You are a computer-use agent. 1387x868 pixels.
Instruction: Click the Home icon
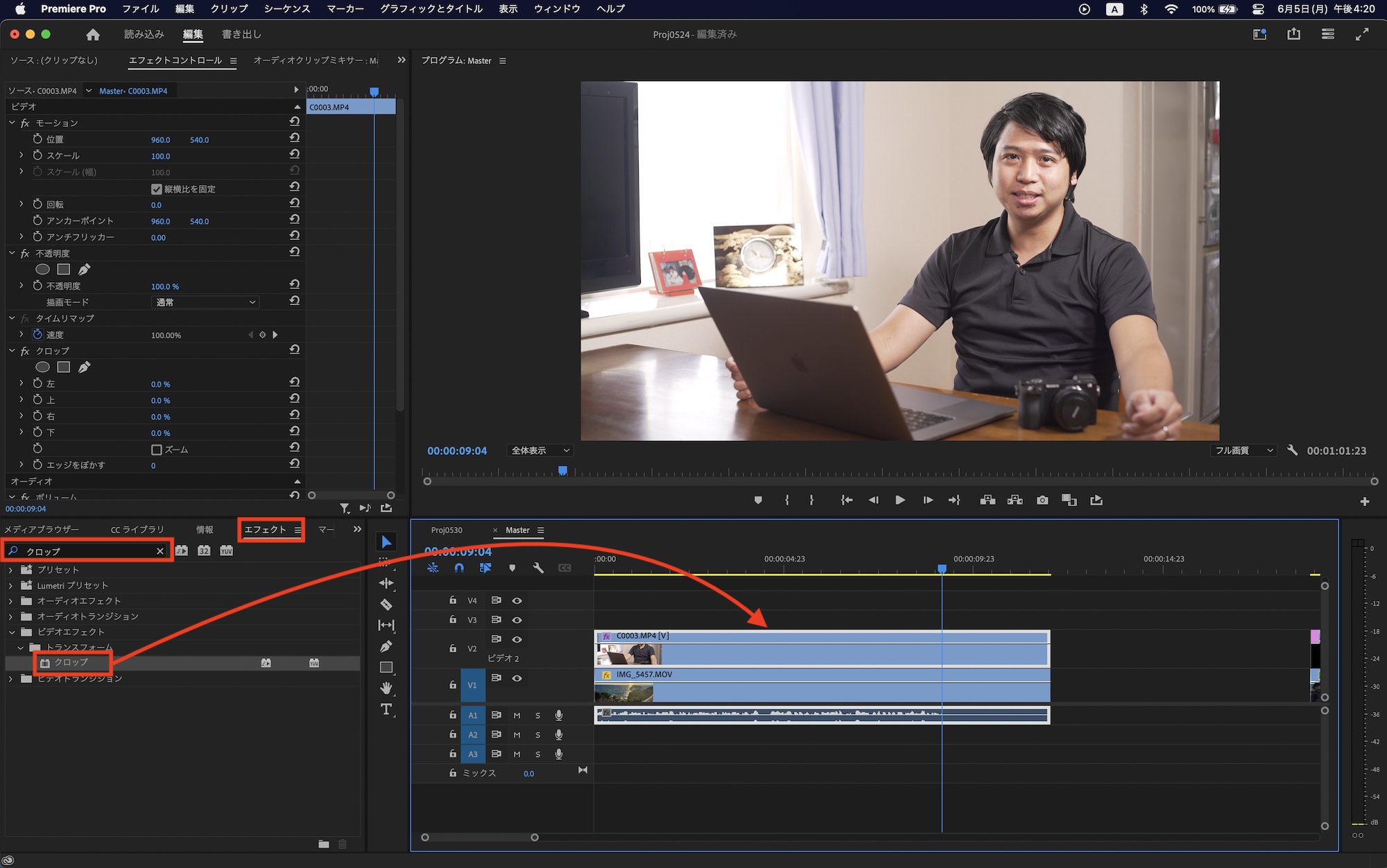click(x=93, y=34)
